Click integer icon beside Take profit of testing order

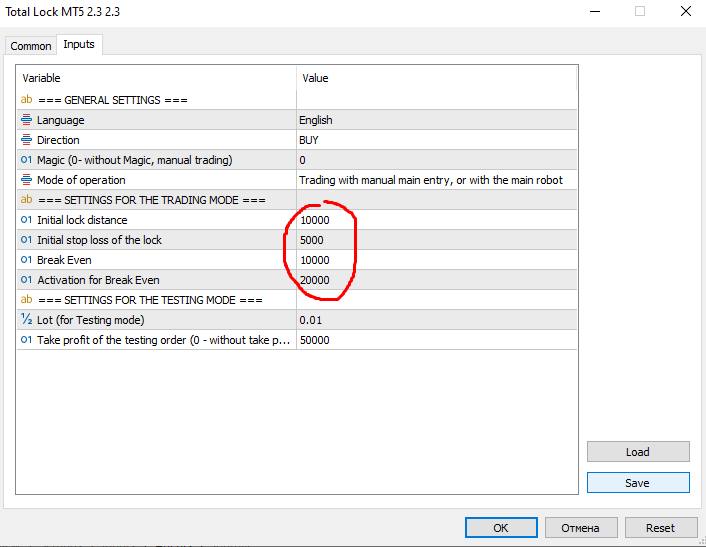pyautogui.click(x=27, y=339)
